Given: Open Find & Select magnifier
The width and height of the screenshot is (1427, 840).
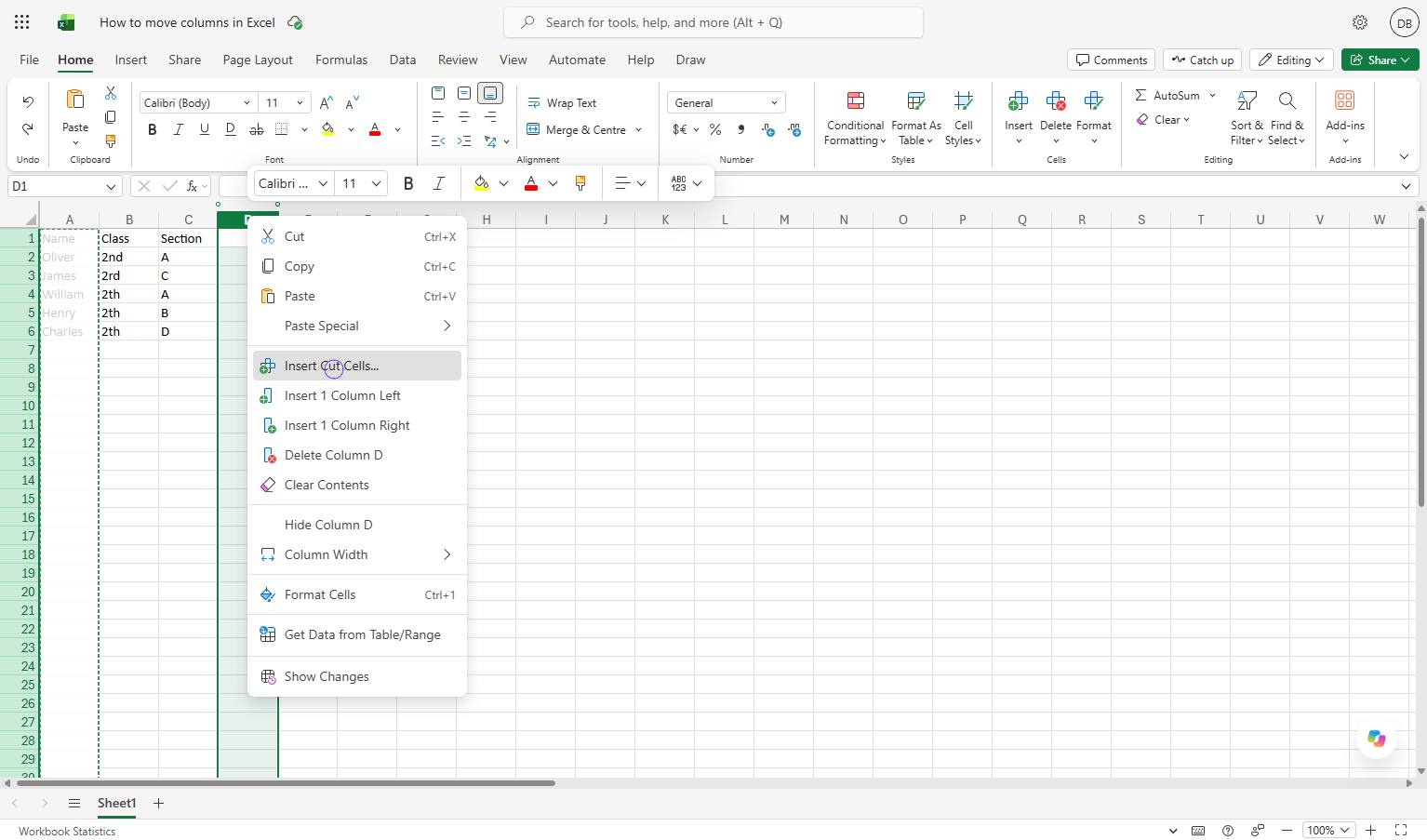Looking at the screenshot, I should tap(1287, 118).
